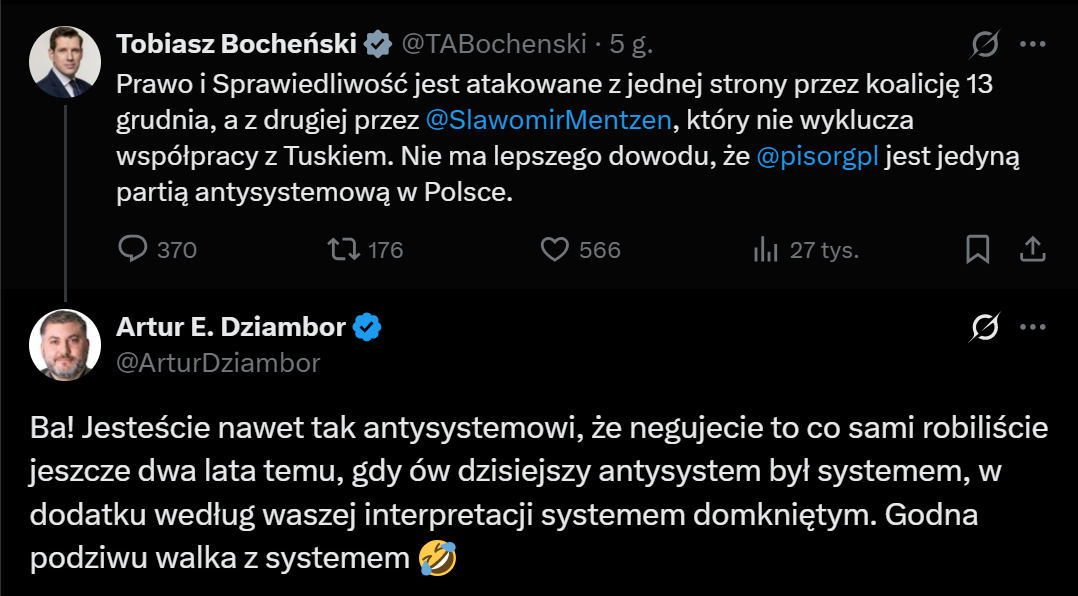
Task: Click the @TABochenski handle
Action: [493, 44]
